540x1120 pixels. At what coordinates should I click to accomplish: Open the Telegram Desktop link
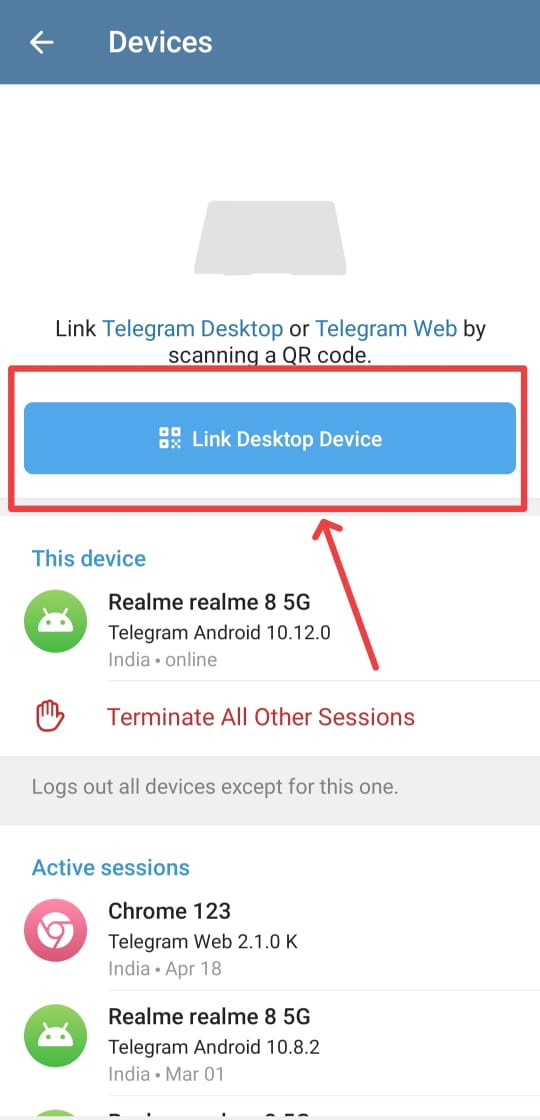point(193,329)
